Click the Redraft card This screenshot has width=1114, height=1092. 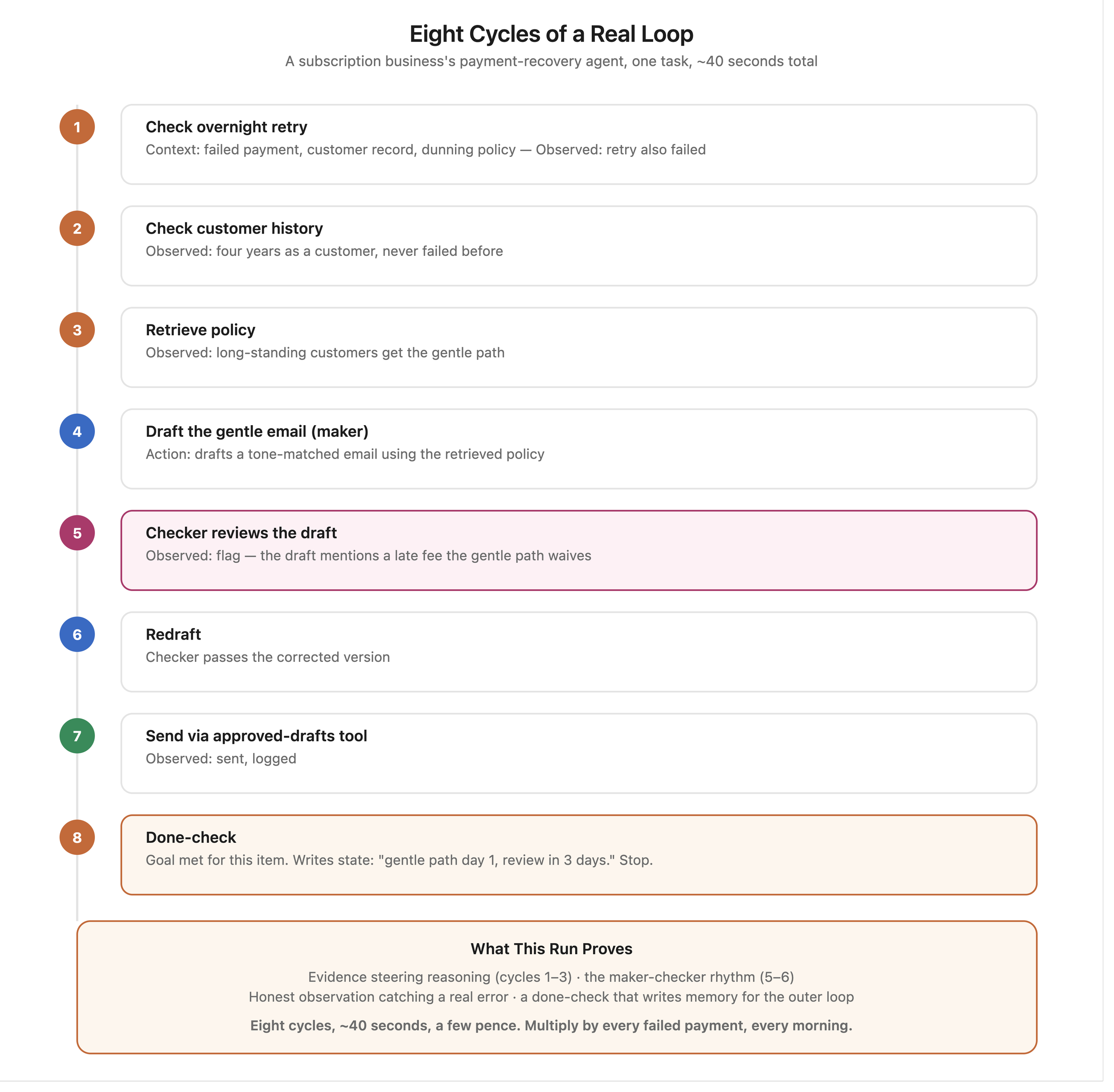(x=578, y=652)
